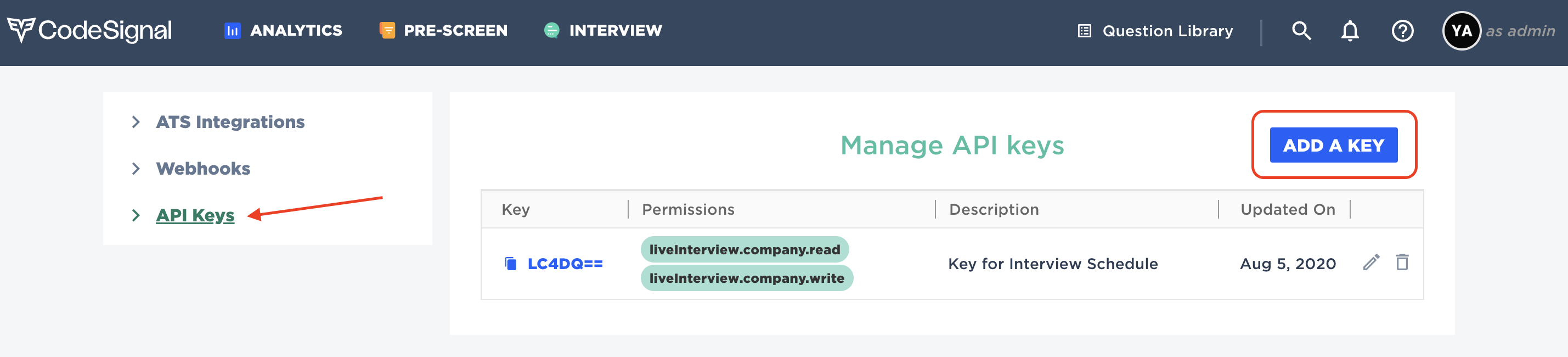The image size is (1568, 357).
Task: Click the CodeSignal logo
Action: (90, 29)
